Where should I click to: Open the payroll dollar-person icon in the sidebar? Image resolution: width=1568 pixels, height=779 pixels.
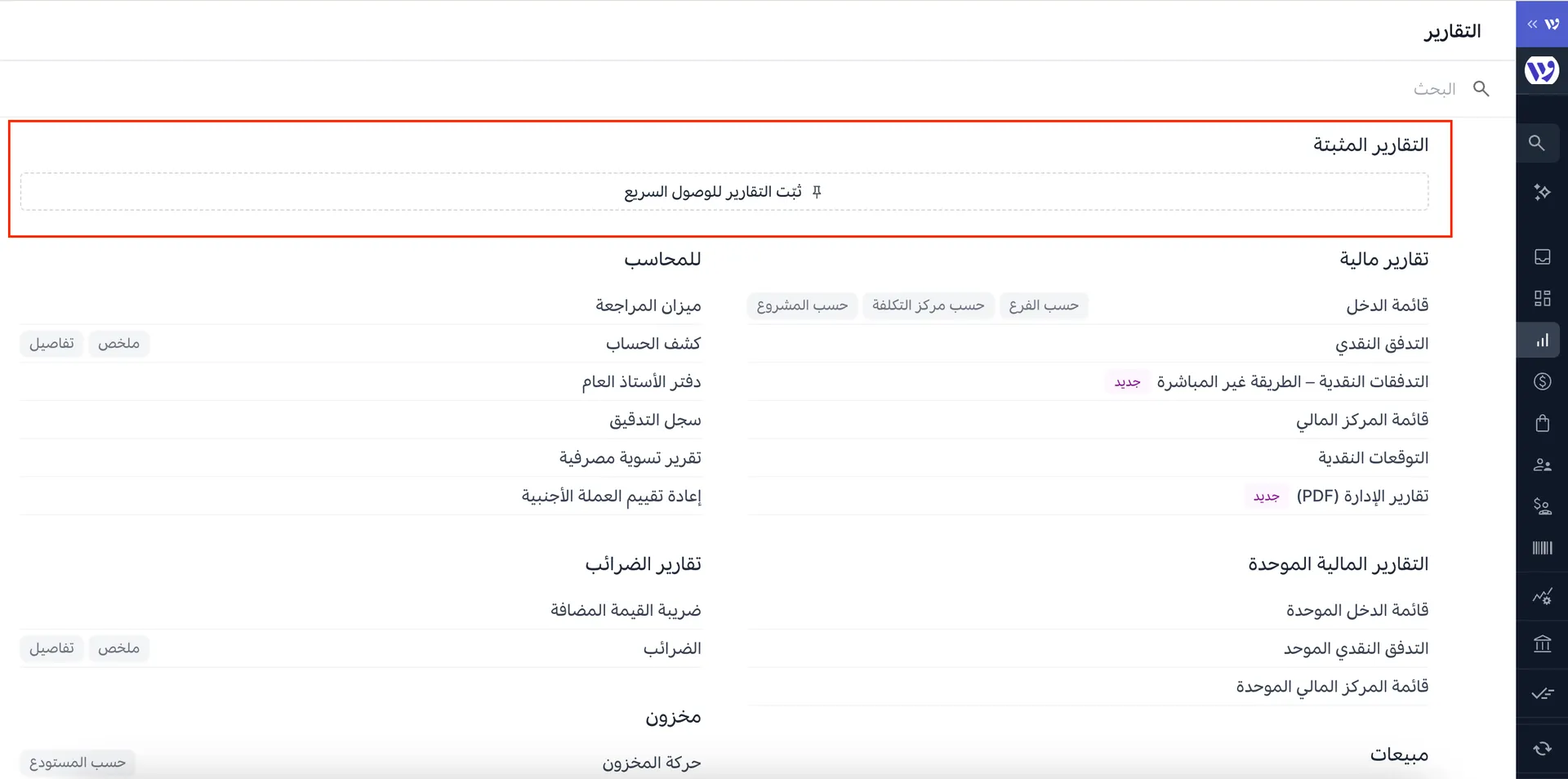pos(1542,506)
